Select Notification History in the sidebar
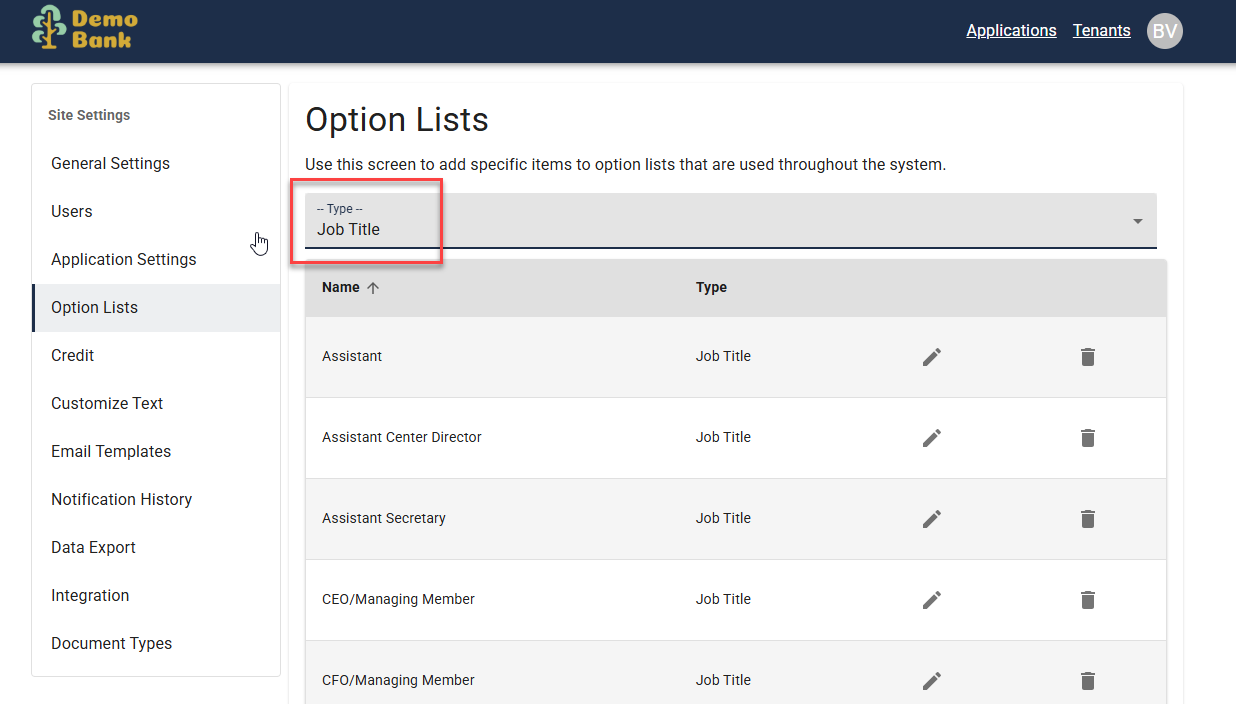This screenshot has height=704, width=1236. tap(122, 499)
